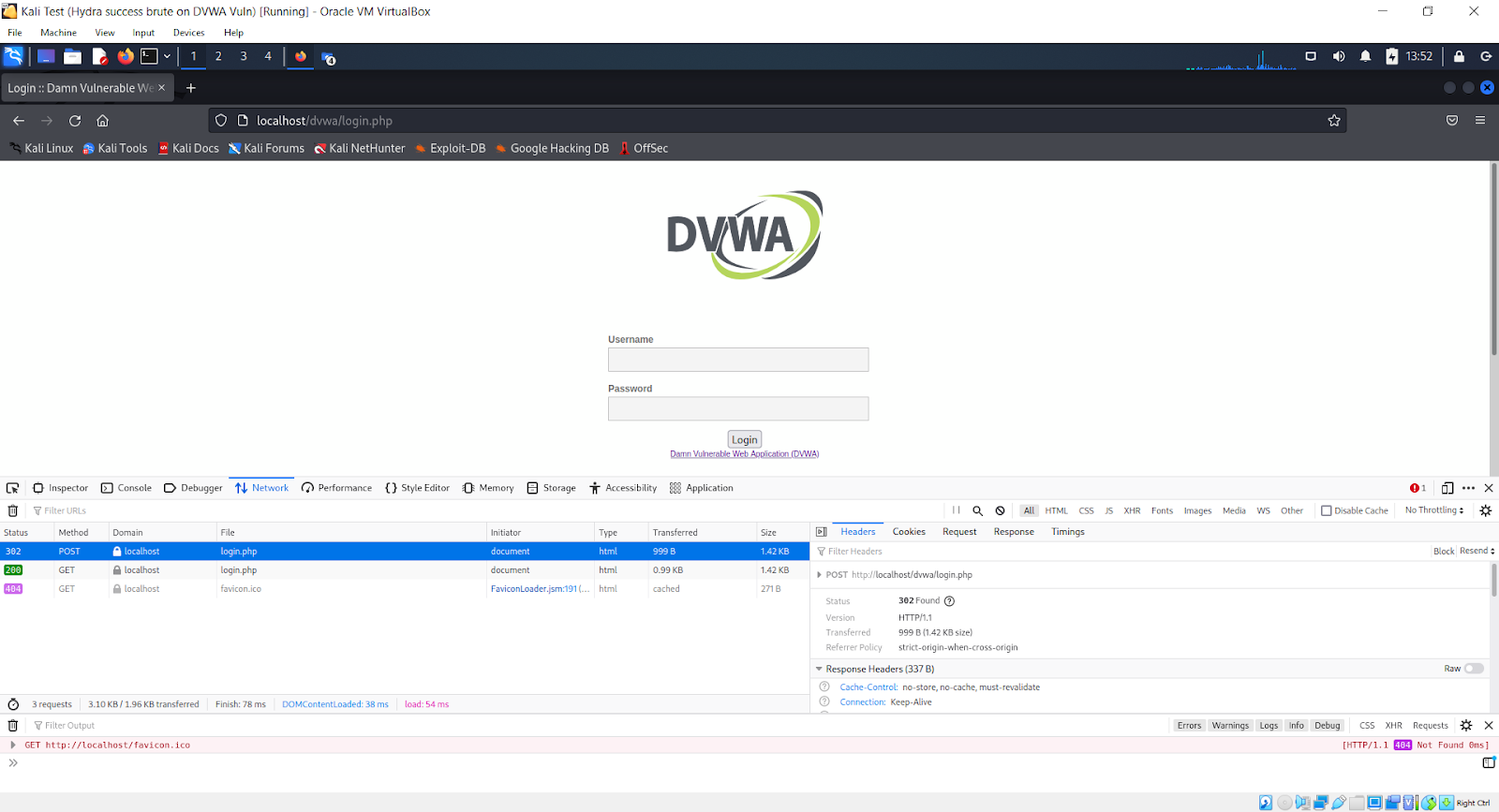Toggle console Errors filter
The image size is (1499, 812).
click(x=1189, y=726)
